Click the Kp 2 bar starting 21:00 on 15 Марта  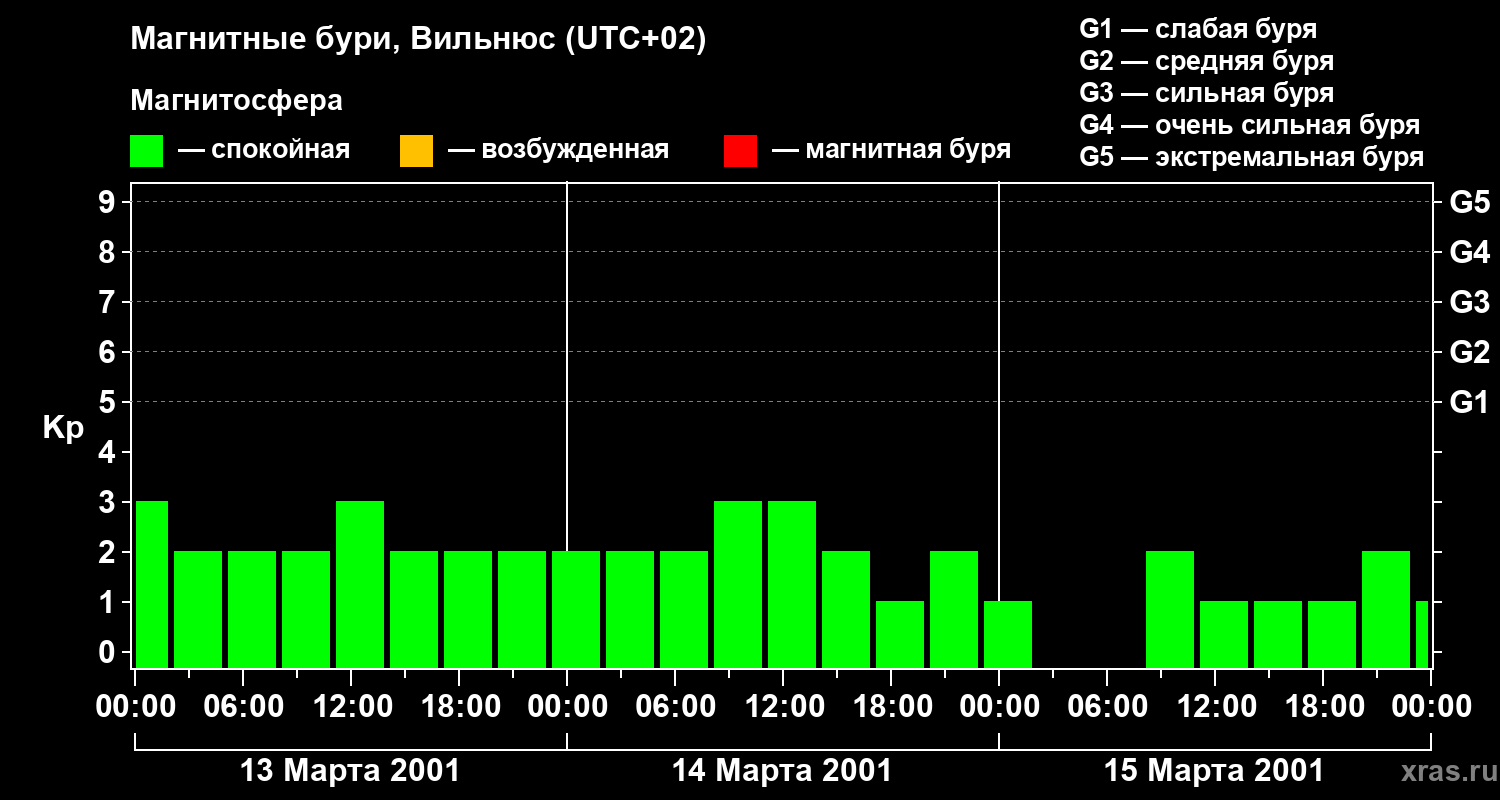click(1386, 610)
